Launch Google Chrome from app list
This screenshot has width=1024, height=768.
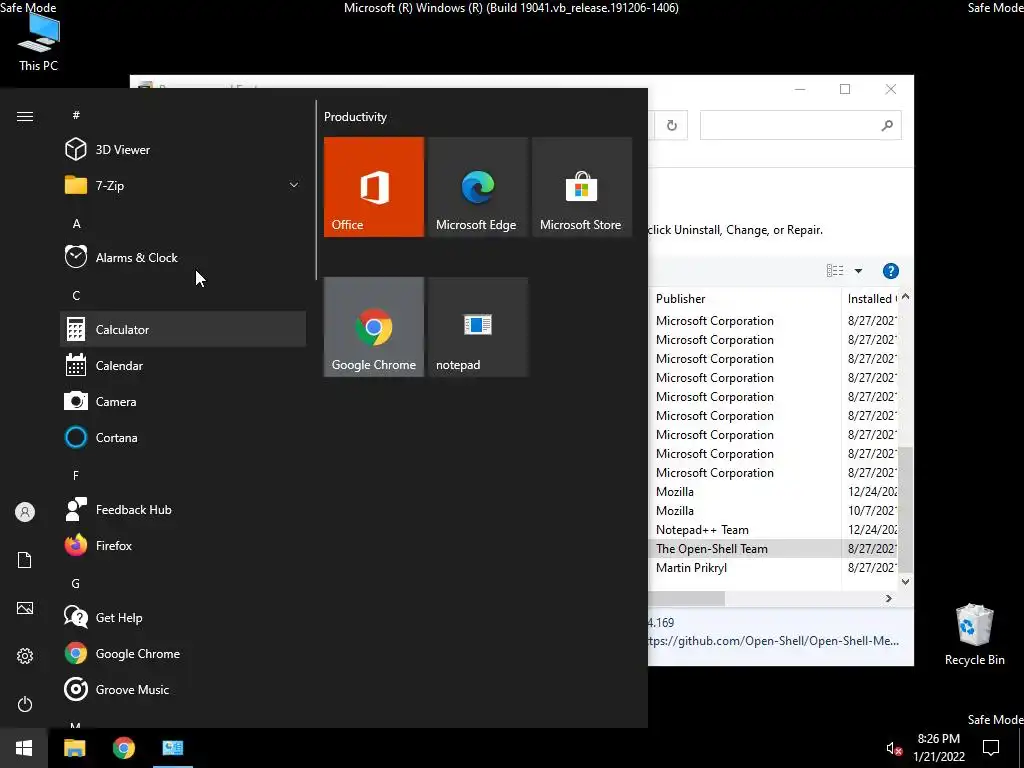pyautogui.click(x=183, y=653)
